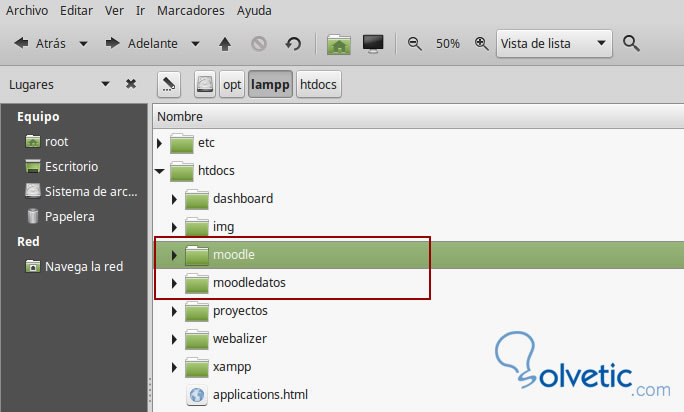The image size is (684, 412).
Task: Click the sidebar pane resize handle
Action: tap(150, 389)
